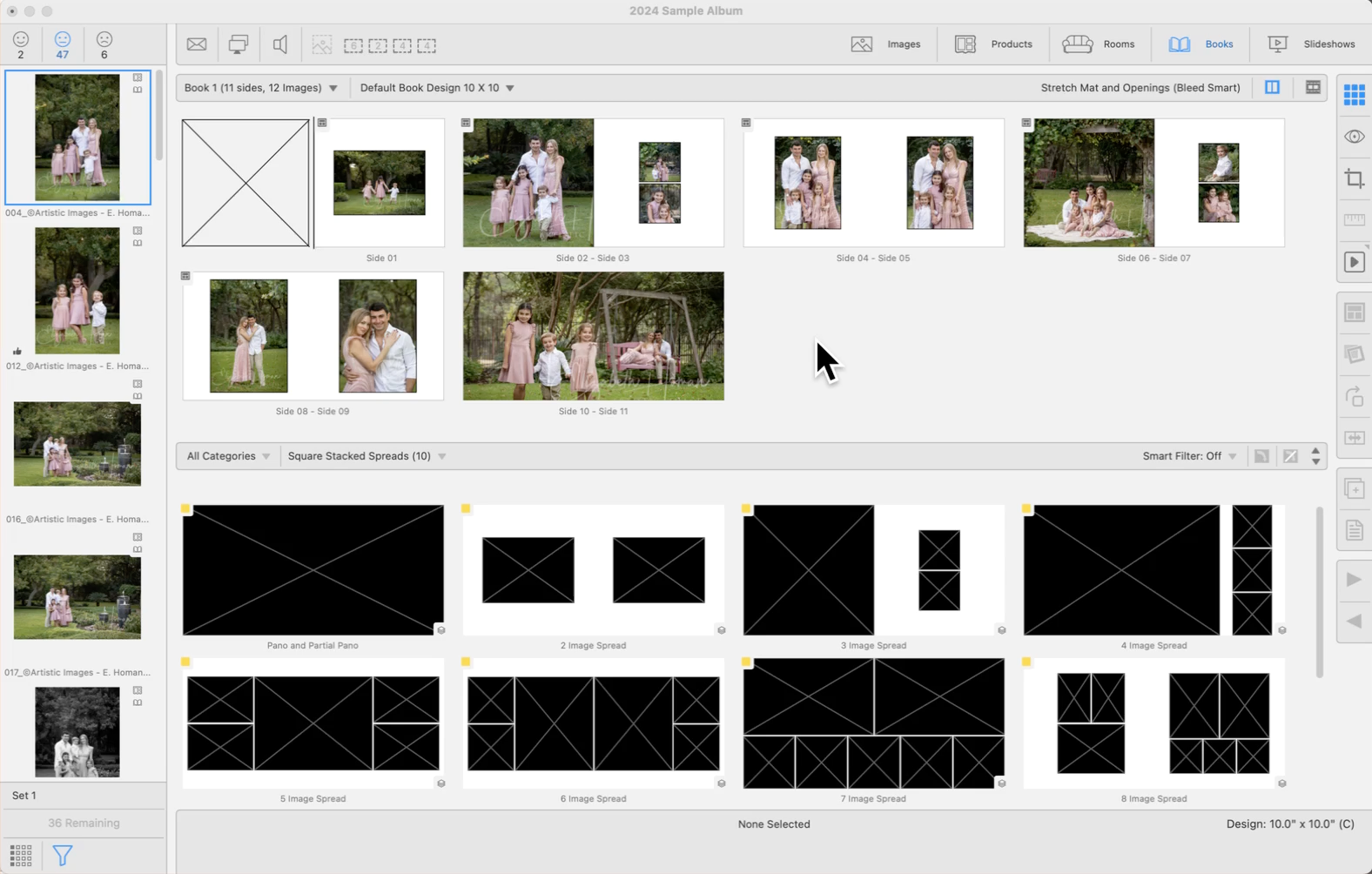Click the dual monitor display icon
Screen dimensions: 1372x874
click(x=238, y=44)
